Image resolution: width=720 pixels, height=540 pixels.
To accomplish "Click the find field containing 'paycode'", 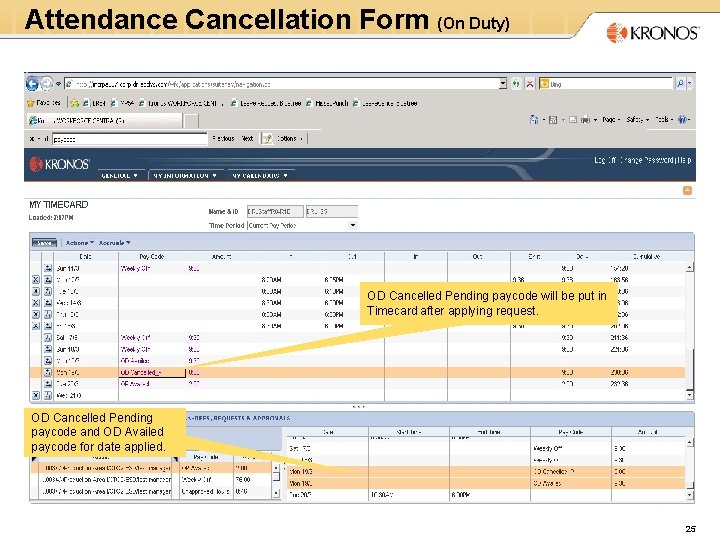I will 129,139.
